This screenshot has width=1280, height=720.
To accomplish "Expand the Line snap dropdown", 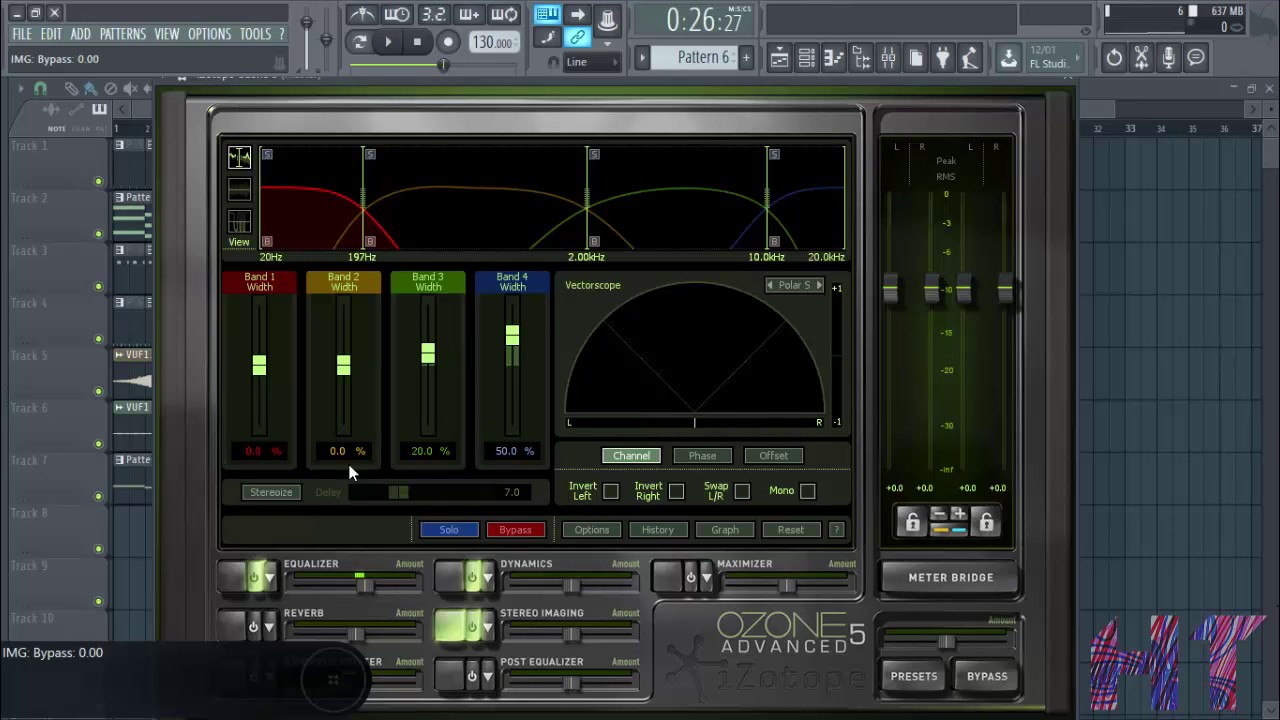I will pyautogui.click(x=590, y=62).
